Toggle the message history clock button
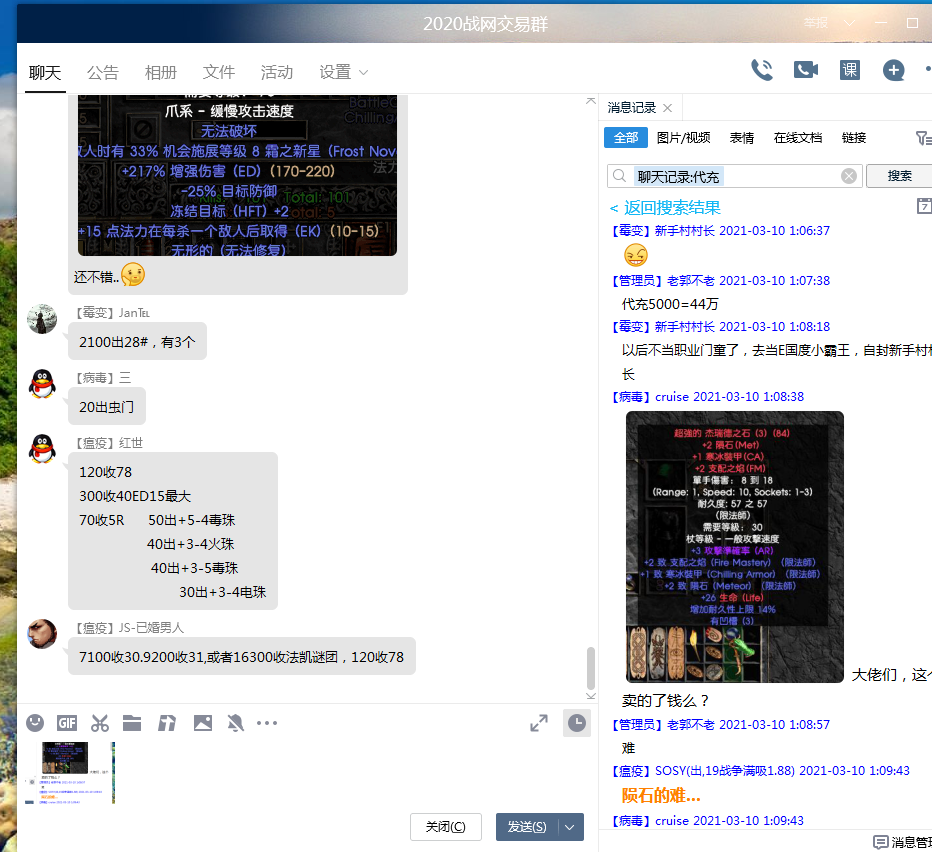932x852 pixels. click(576, 723)
